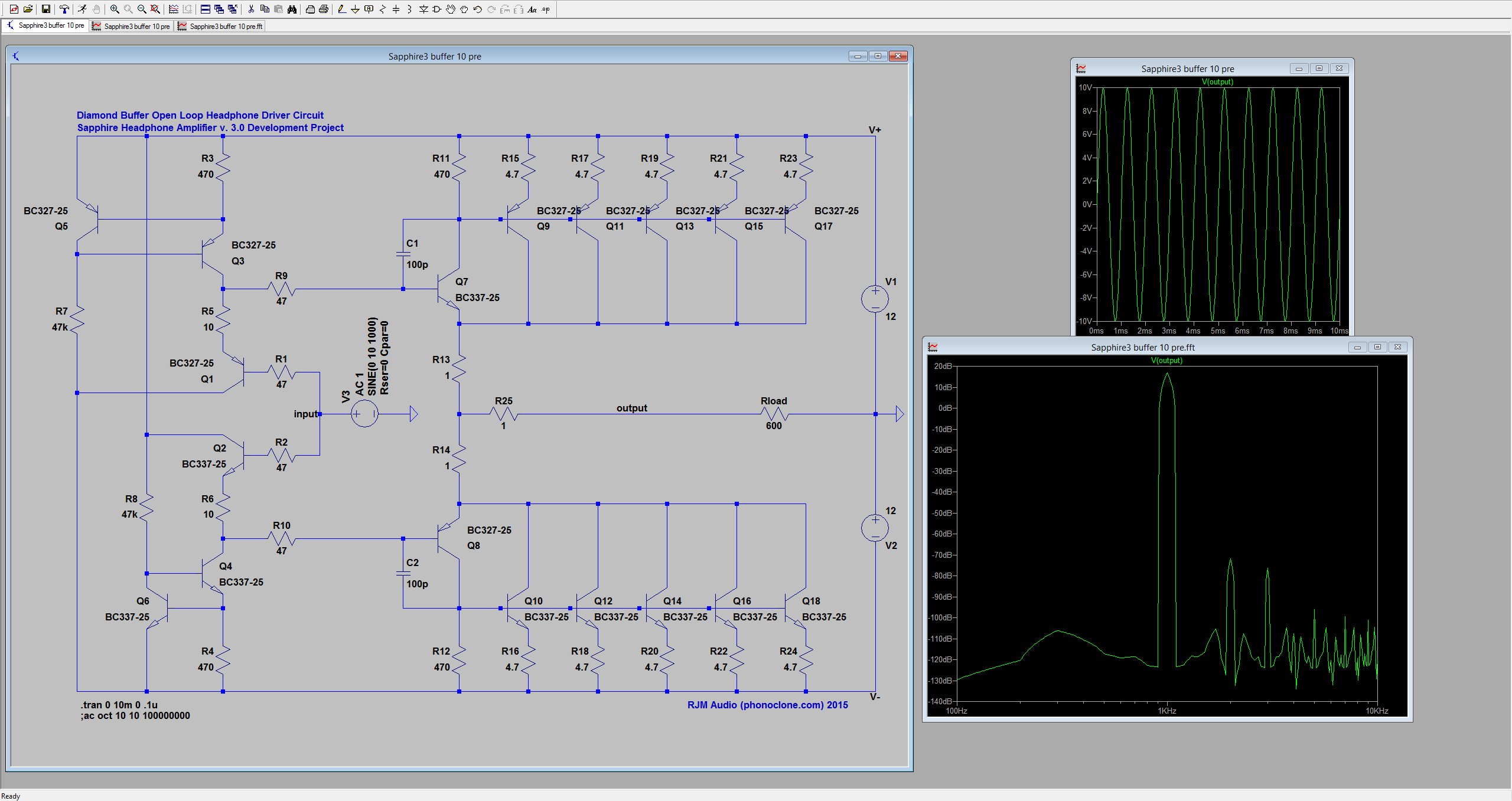Click the ;ac oct 10 10 100000000 comment
Viewport: 1512px width, 801px height.
coord(135,715)
